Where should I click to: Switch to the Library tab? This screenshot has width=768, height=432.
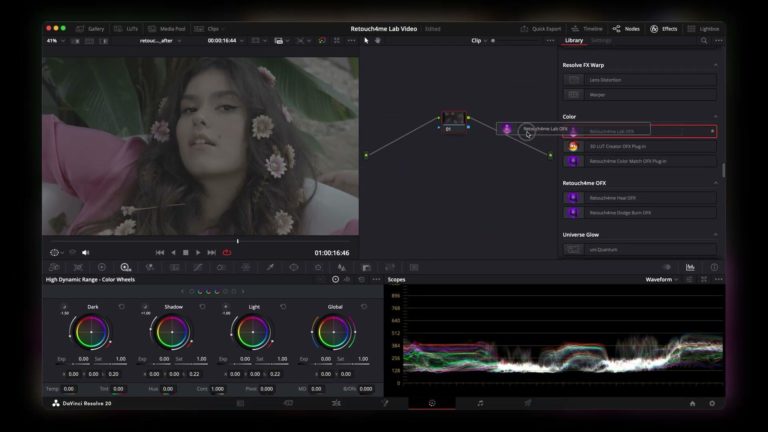coord(574,41)
